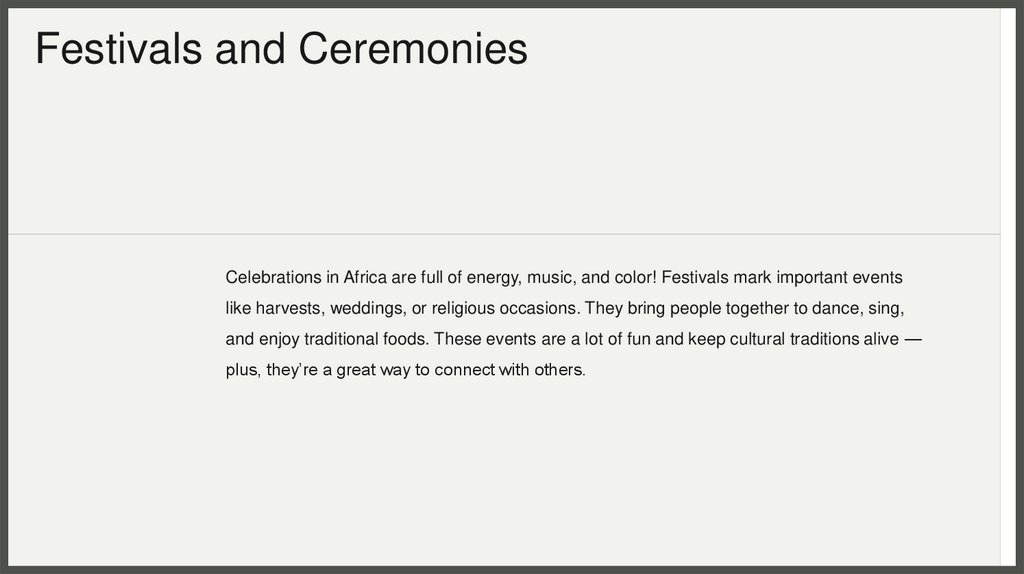Click the word "religious" in the body text

click(x=464, y=308)
